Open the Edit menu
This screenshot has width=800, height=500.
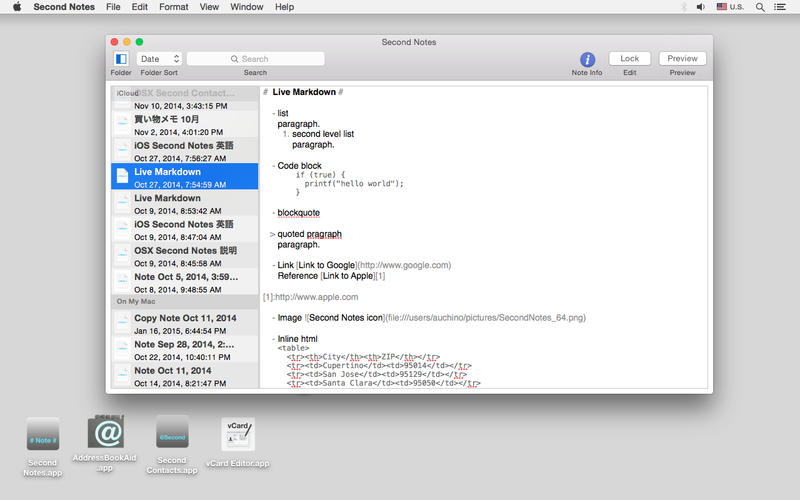click(x=139, y=7)
